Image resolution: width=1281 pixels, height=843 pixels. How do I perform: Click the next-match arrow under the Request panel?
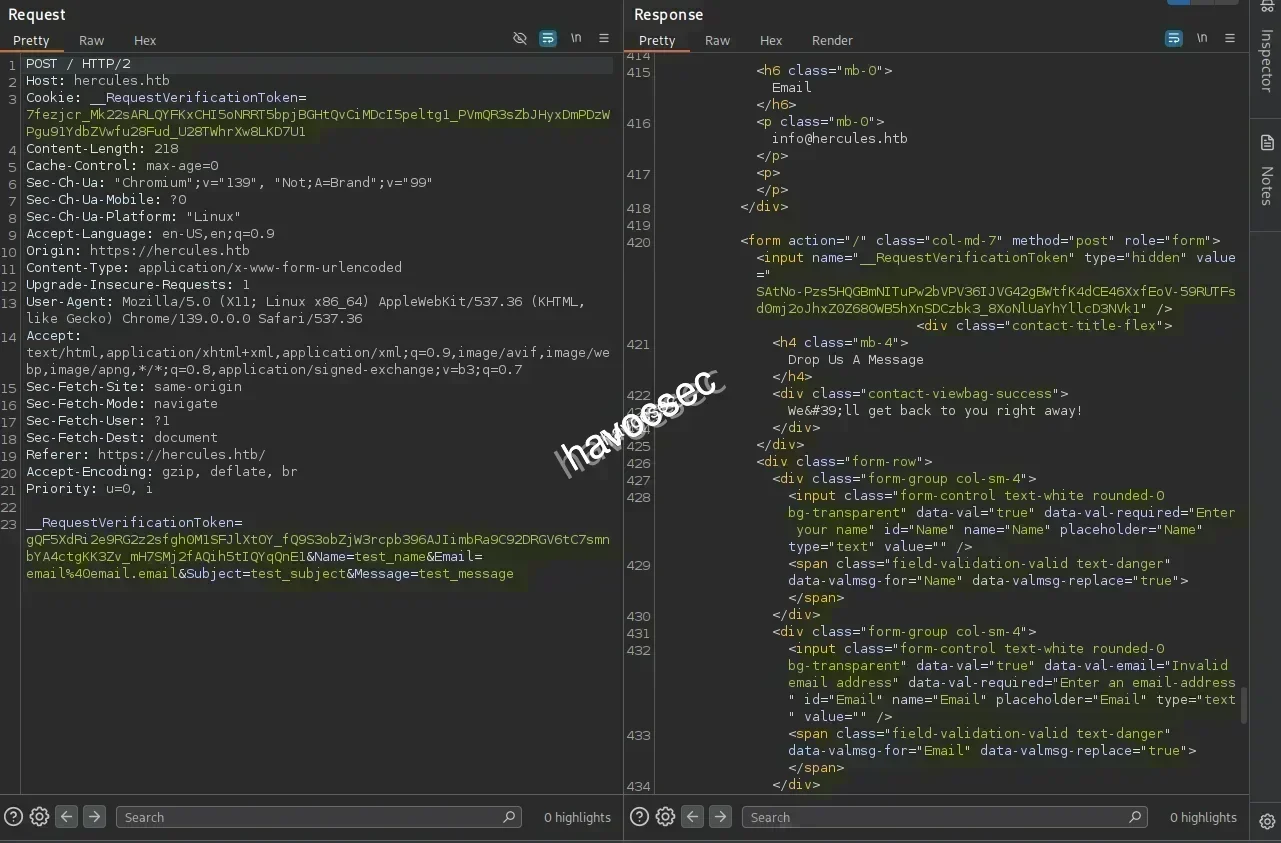[x=94, y=816]
